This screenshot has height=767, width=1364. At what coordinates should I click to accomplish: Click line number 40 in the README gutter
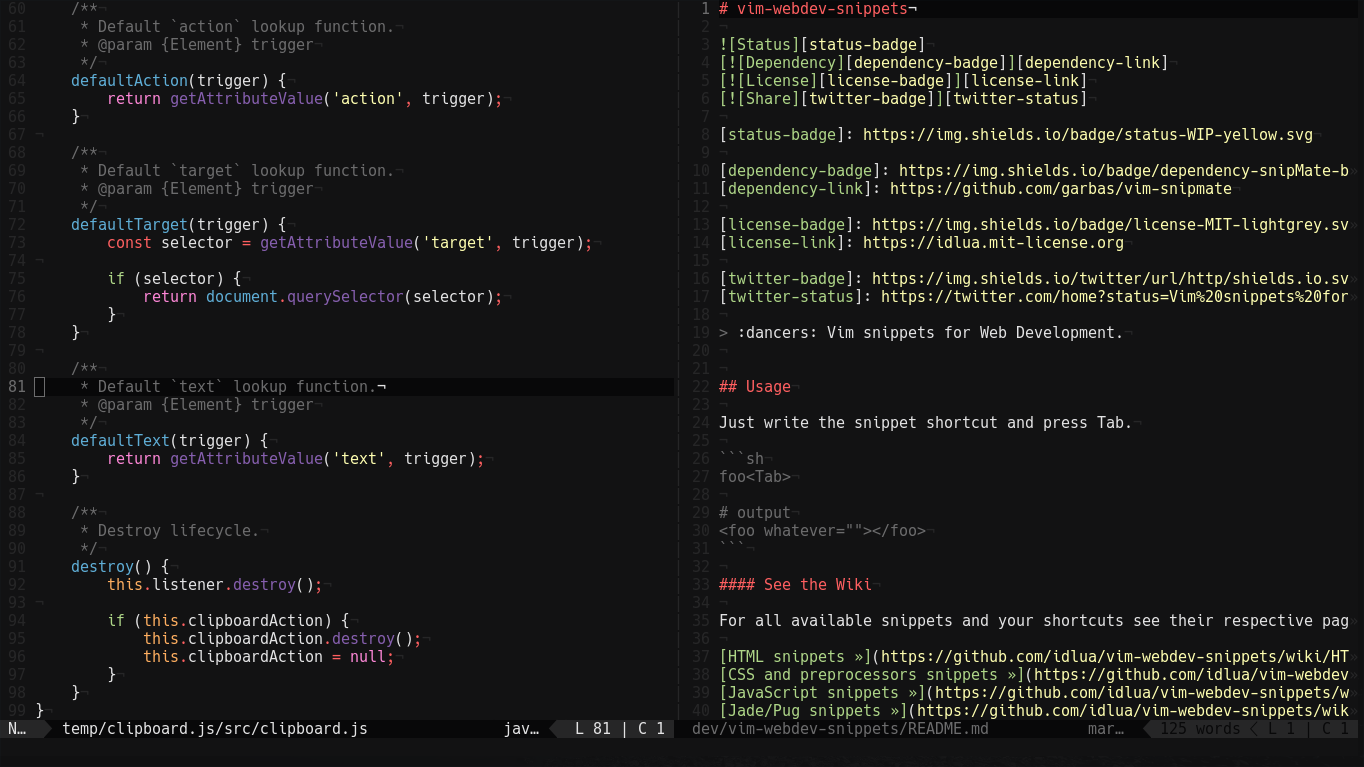700,710
